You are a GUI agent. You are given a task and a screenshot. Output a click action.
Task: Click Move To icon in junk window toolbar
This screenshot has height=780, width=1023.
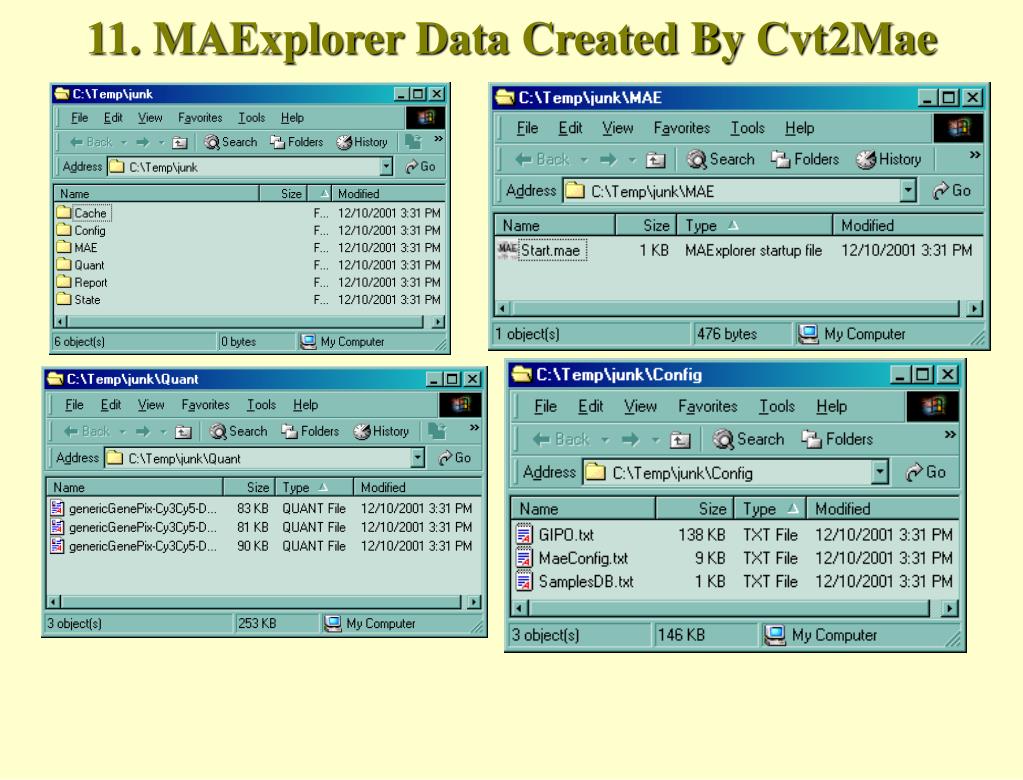point(412,142)
